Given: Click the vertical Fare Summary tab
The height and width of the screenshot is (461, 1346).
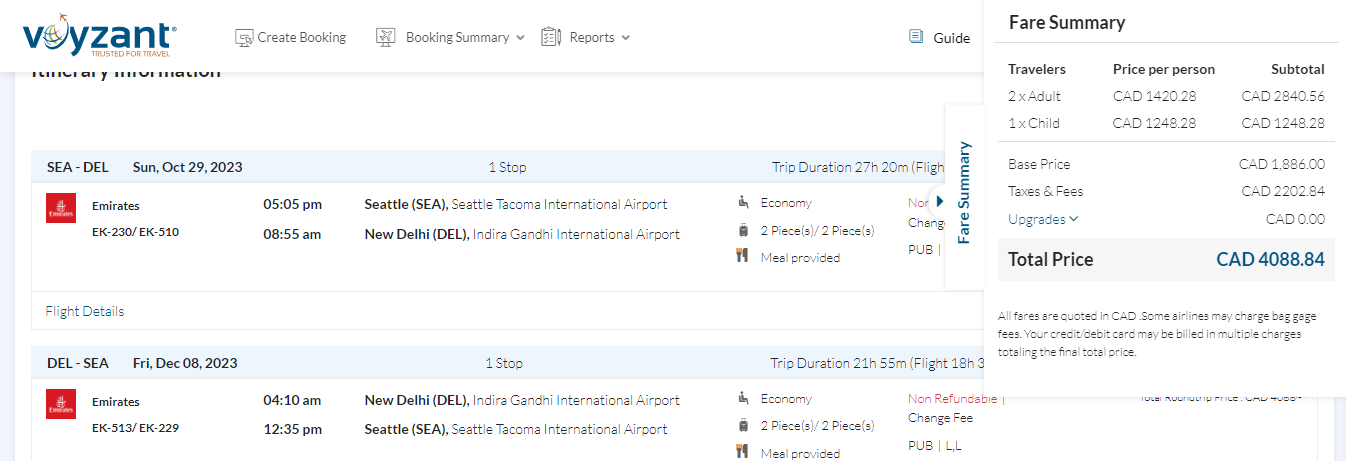Looking at the screenshot, I should click(964, 193).
